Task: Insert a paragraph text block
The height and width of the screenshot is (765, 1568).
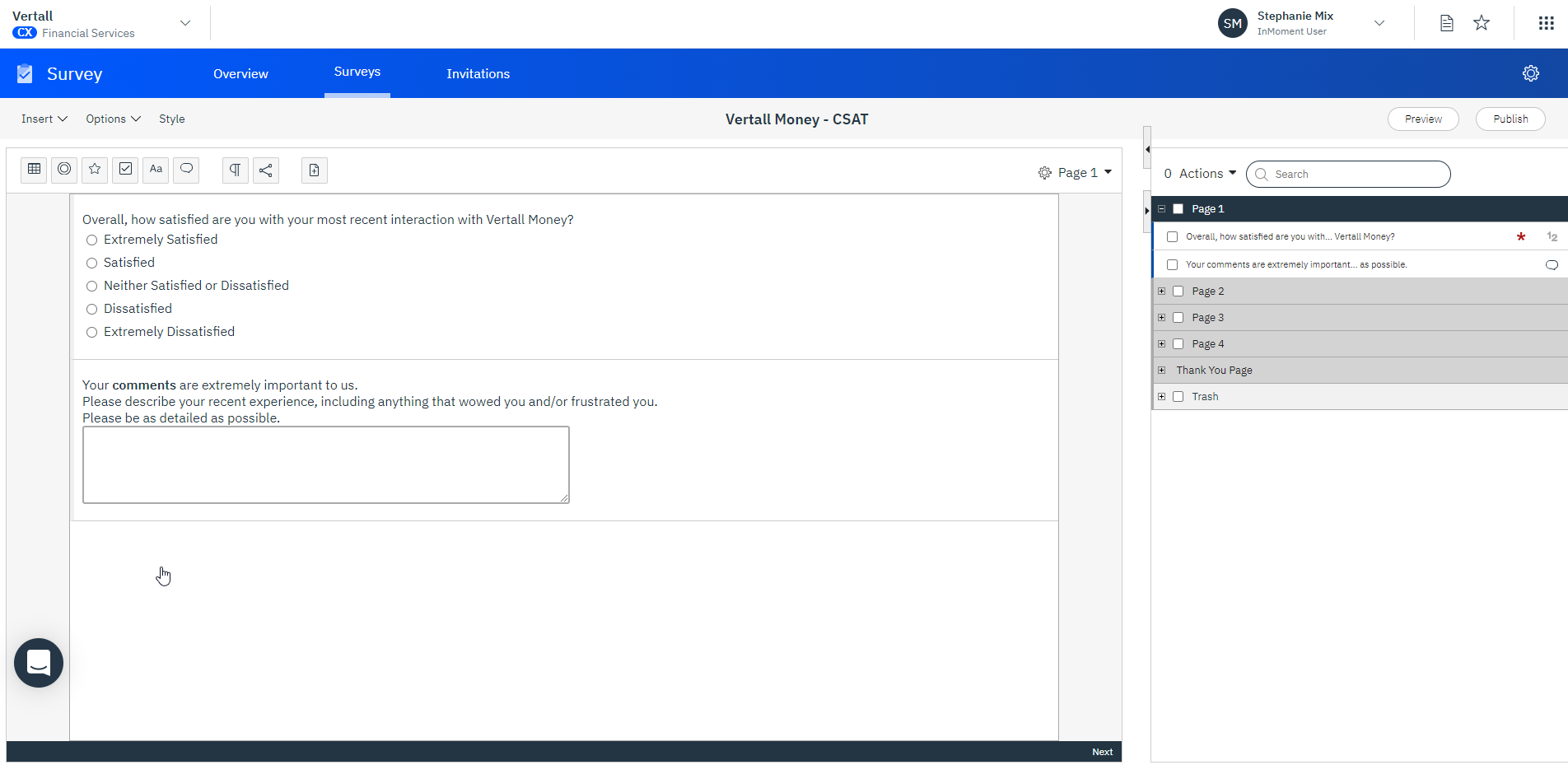Action: click(x=236, y=170)
